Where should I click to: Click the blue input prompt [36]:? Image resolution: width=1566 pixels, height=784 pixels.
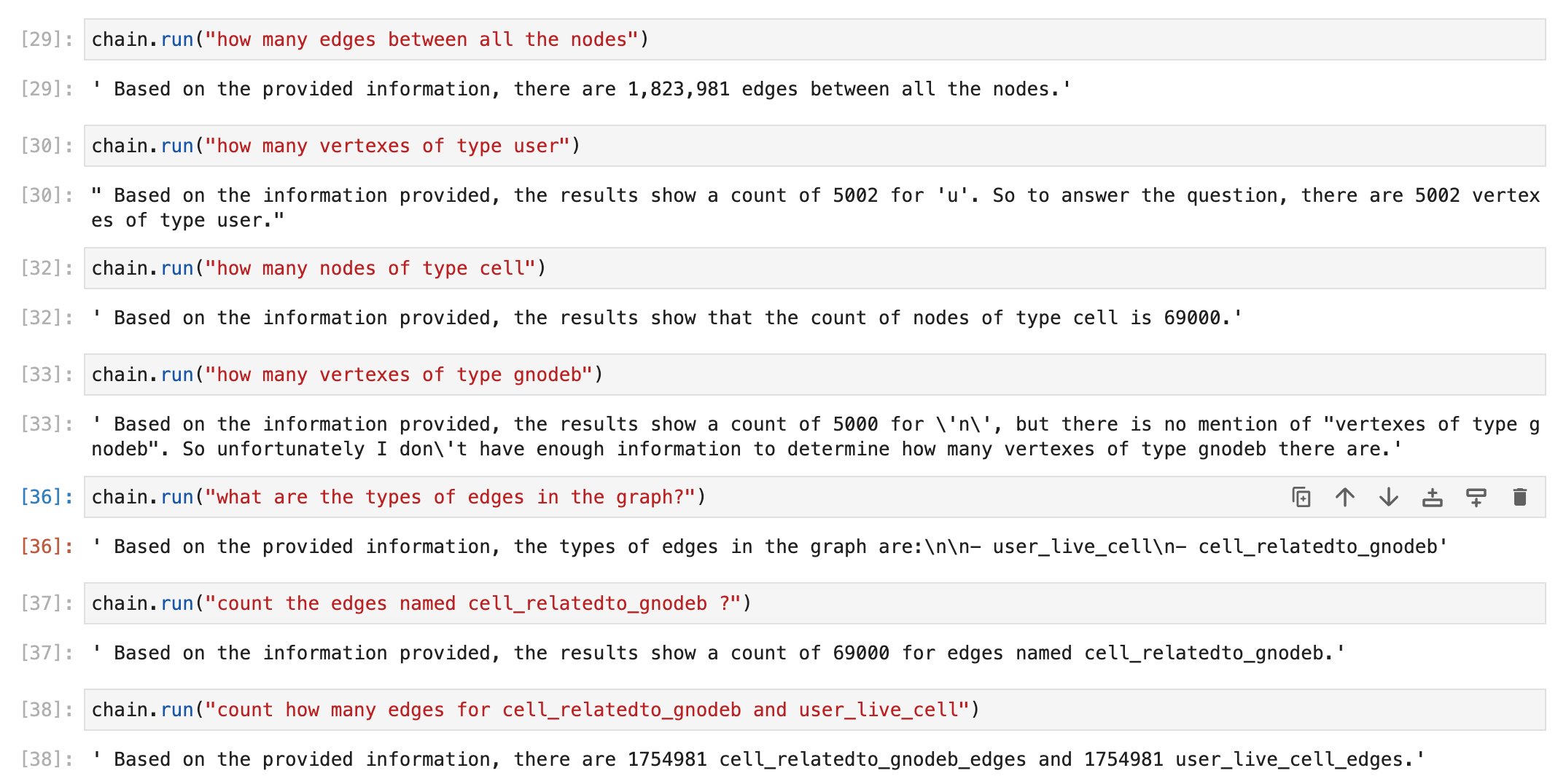click(x=47, y=497)
